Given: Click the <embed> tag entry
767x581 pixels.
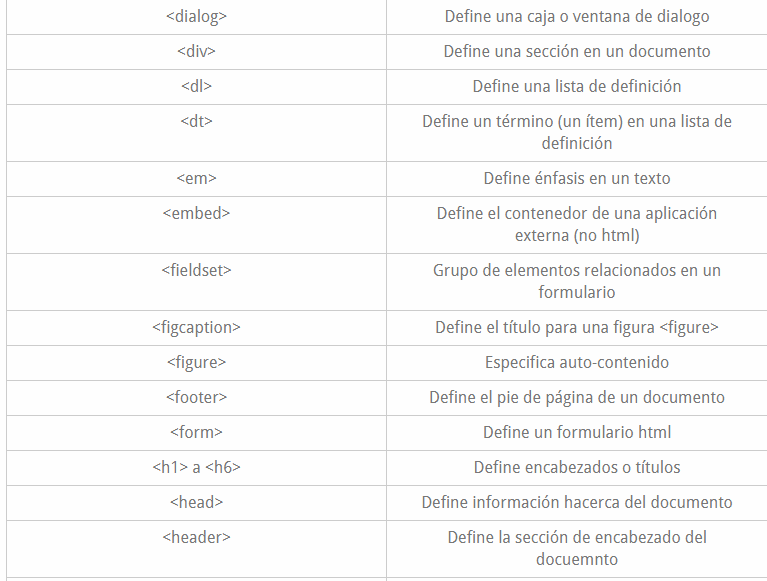Looking at the screenshot, I should coord(196,214).
